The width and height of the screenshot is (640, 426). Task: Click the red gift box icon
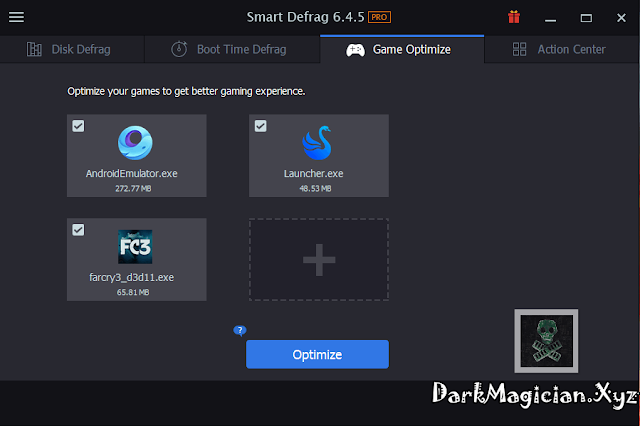click(514, 17)
